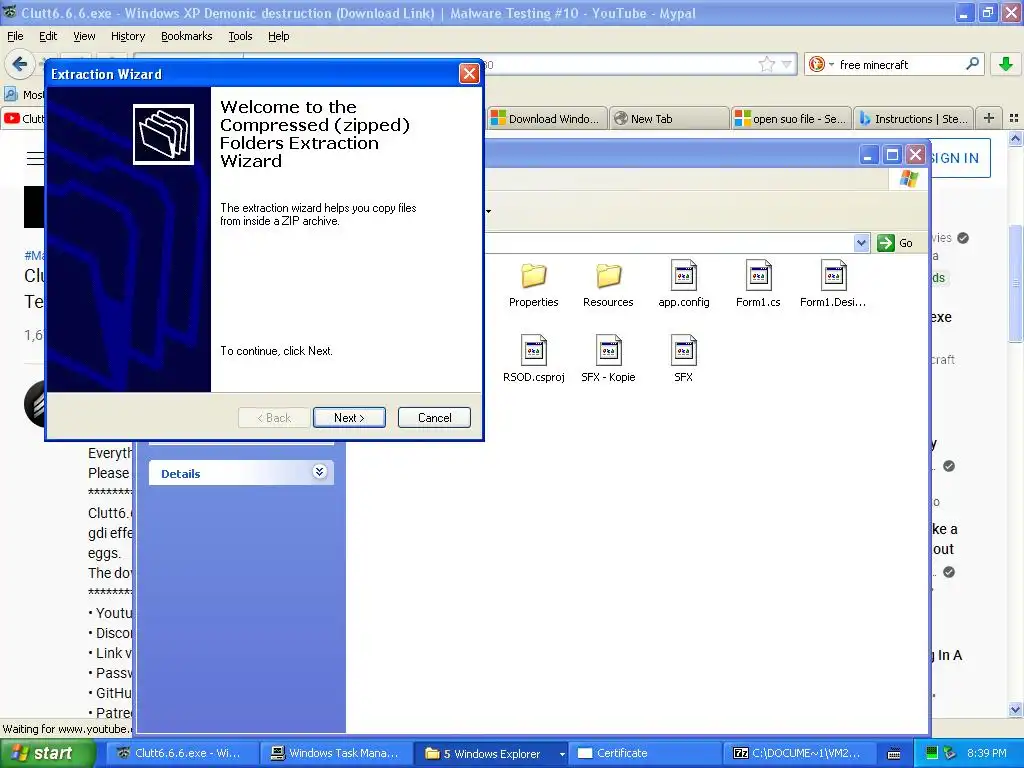Click the search magnifier icon
Image resolution: width=1024 pixels, height=768 pixels.
pyautogui.click(x=972, y=64)
